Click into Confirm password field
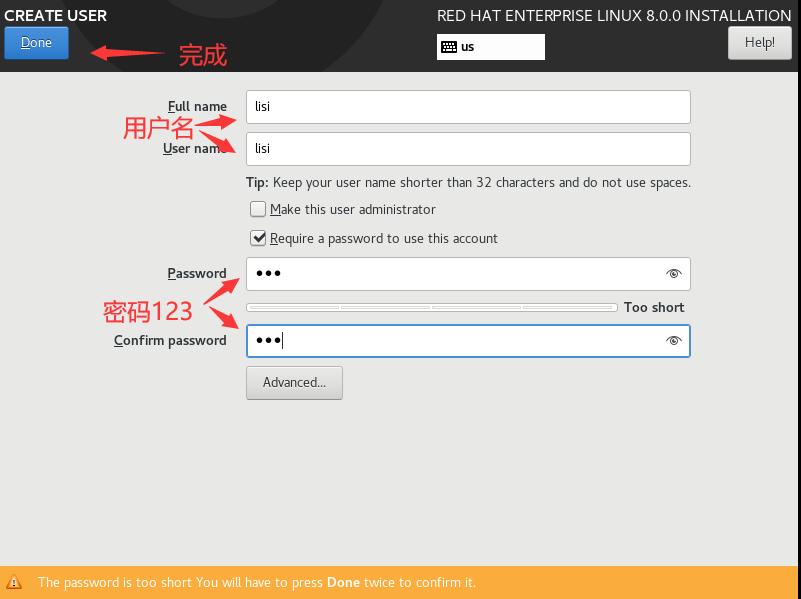Screen dimensions: 801x599 point(468,341)
